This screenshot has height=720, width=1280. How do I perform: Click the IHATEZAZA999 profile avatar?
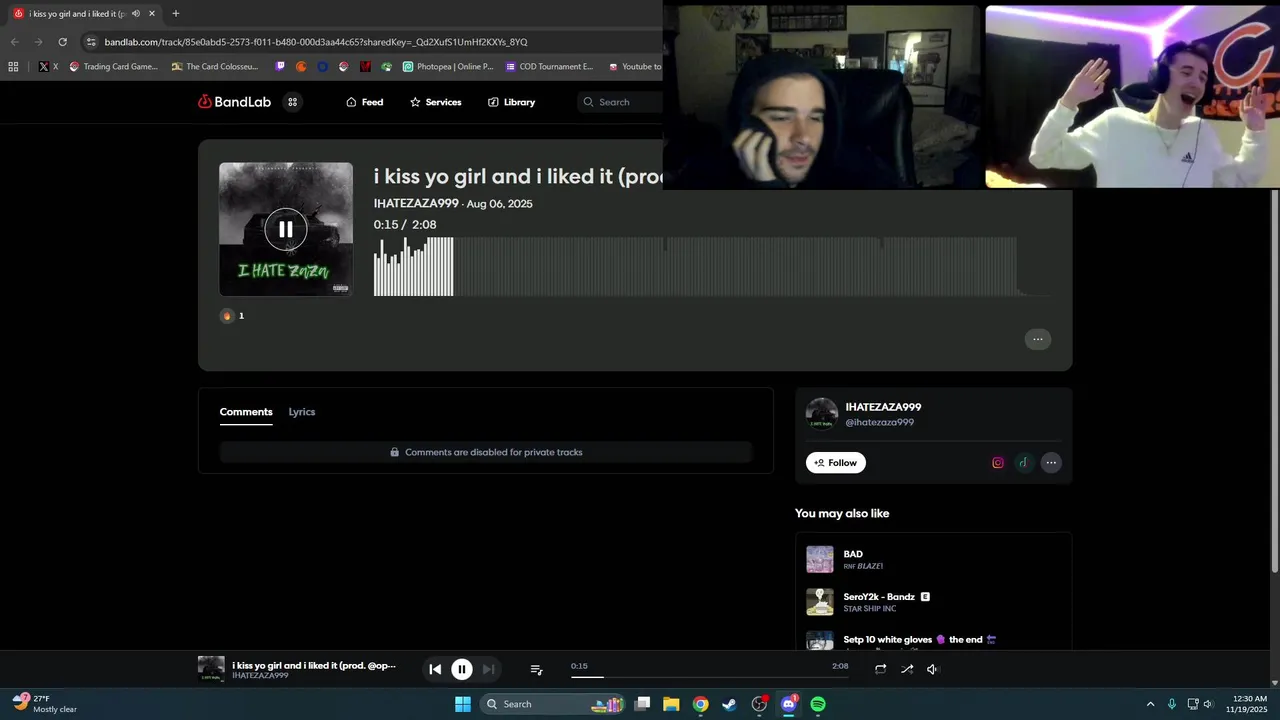click(822, 414)
